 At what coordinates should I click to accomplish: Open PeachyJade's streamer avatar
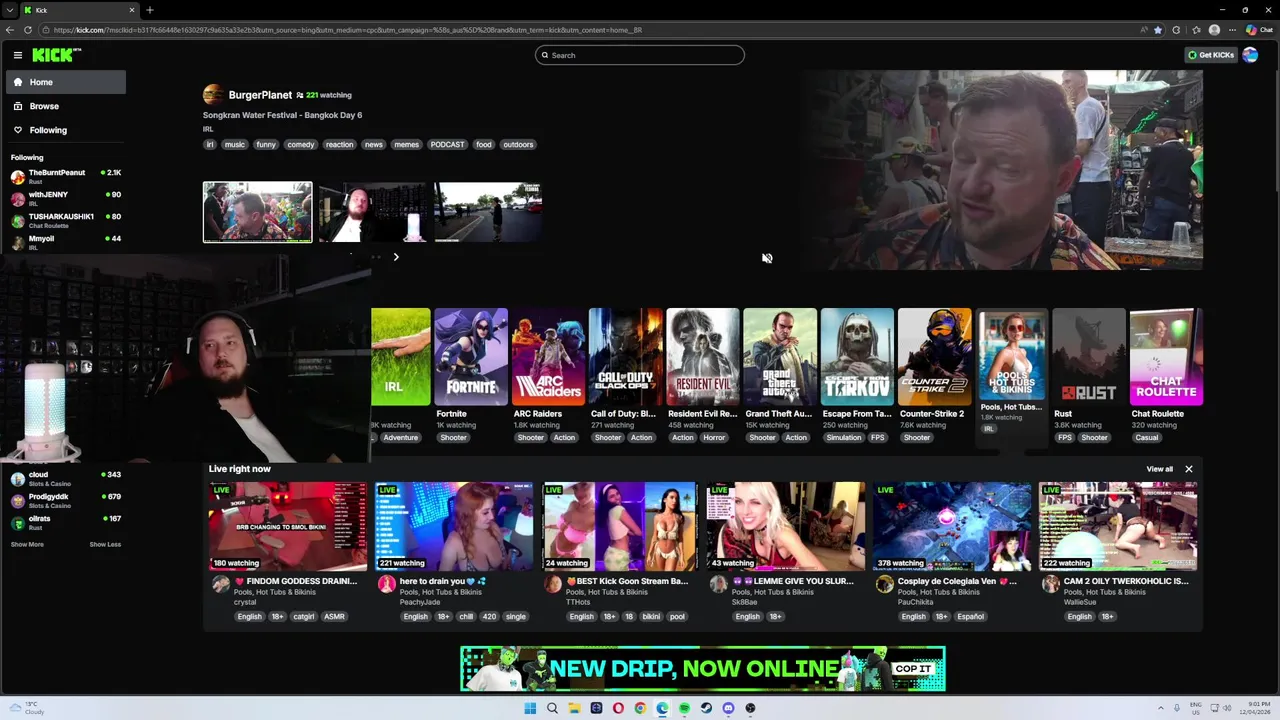click(x=386, y=585)
